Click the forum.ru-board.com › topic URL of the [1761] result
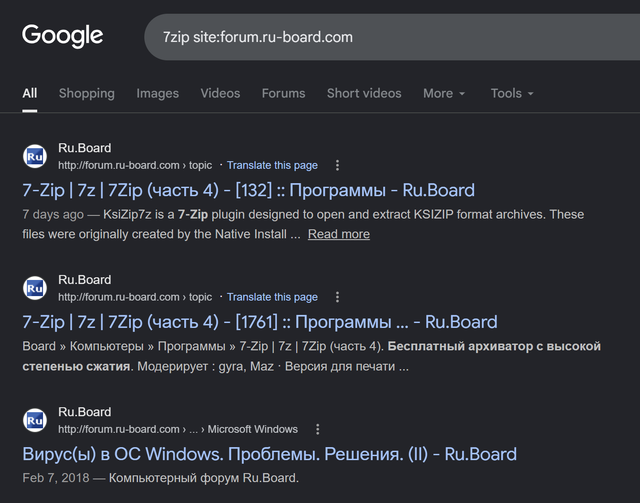Image resolution: width=640 pixels, height=503 pixels. coord(135,297)
